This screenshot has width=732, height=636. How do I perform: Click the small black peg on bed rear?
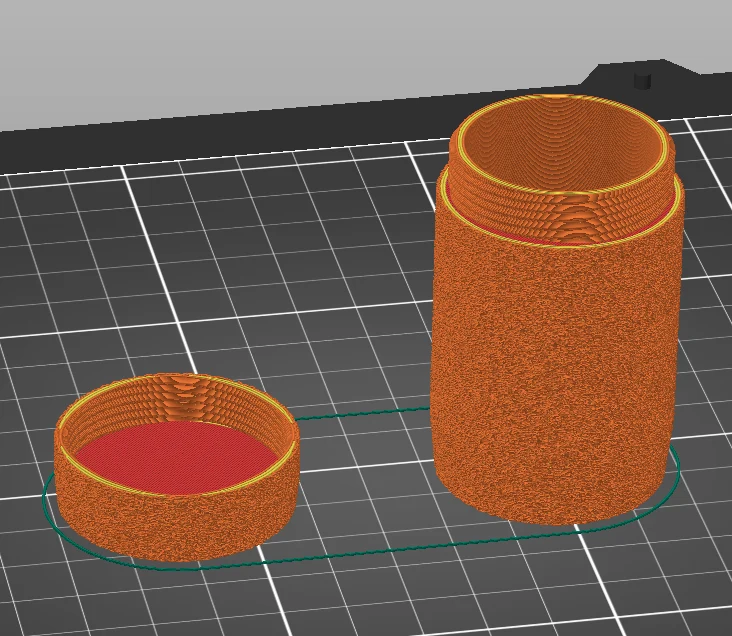pos(643,80)
